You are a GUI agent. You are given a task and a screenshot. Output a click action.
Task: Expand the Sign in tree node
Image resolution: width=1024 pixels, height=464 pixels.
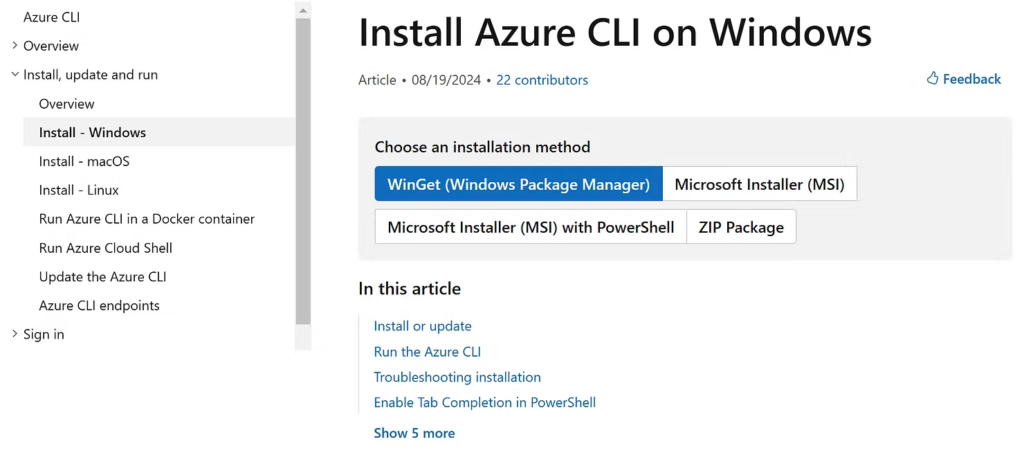click(x=15, y=334)
